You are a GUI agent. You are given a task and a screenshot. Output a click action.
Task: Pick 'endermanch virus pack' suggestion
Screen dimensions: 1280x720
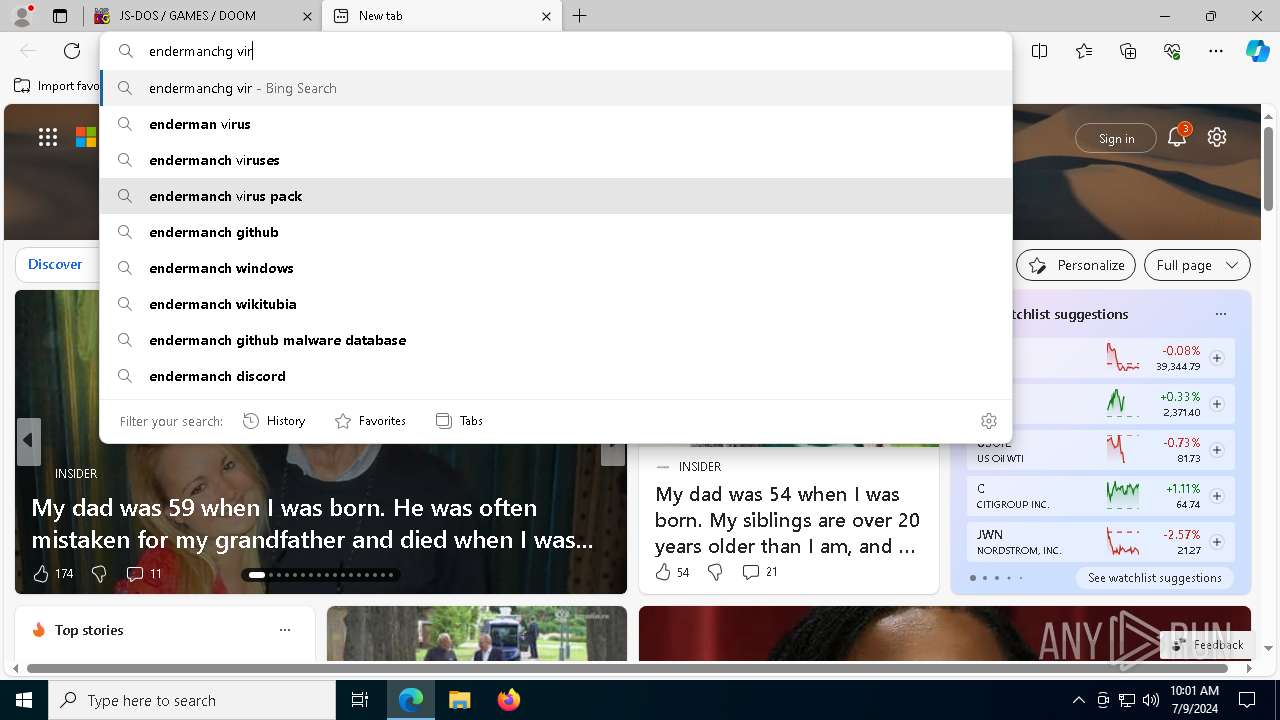pyautogui.click(x=555, y=196)
